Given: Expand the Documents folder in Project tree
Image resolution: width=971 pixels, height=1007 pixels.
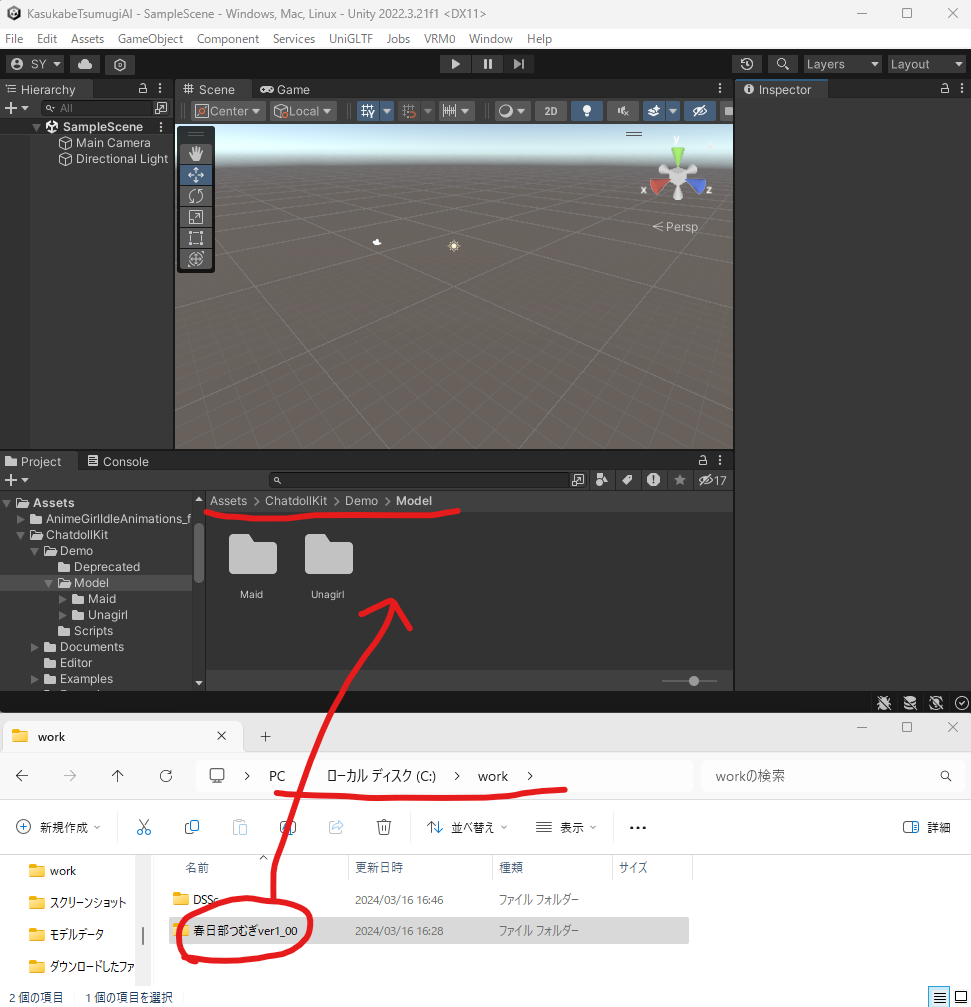Looking at the screenshot, I should [x=35, y=647].
